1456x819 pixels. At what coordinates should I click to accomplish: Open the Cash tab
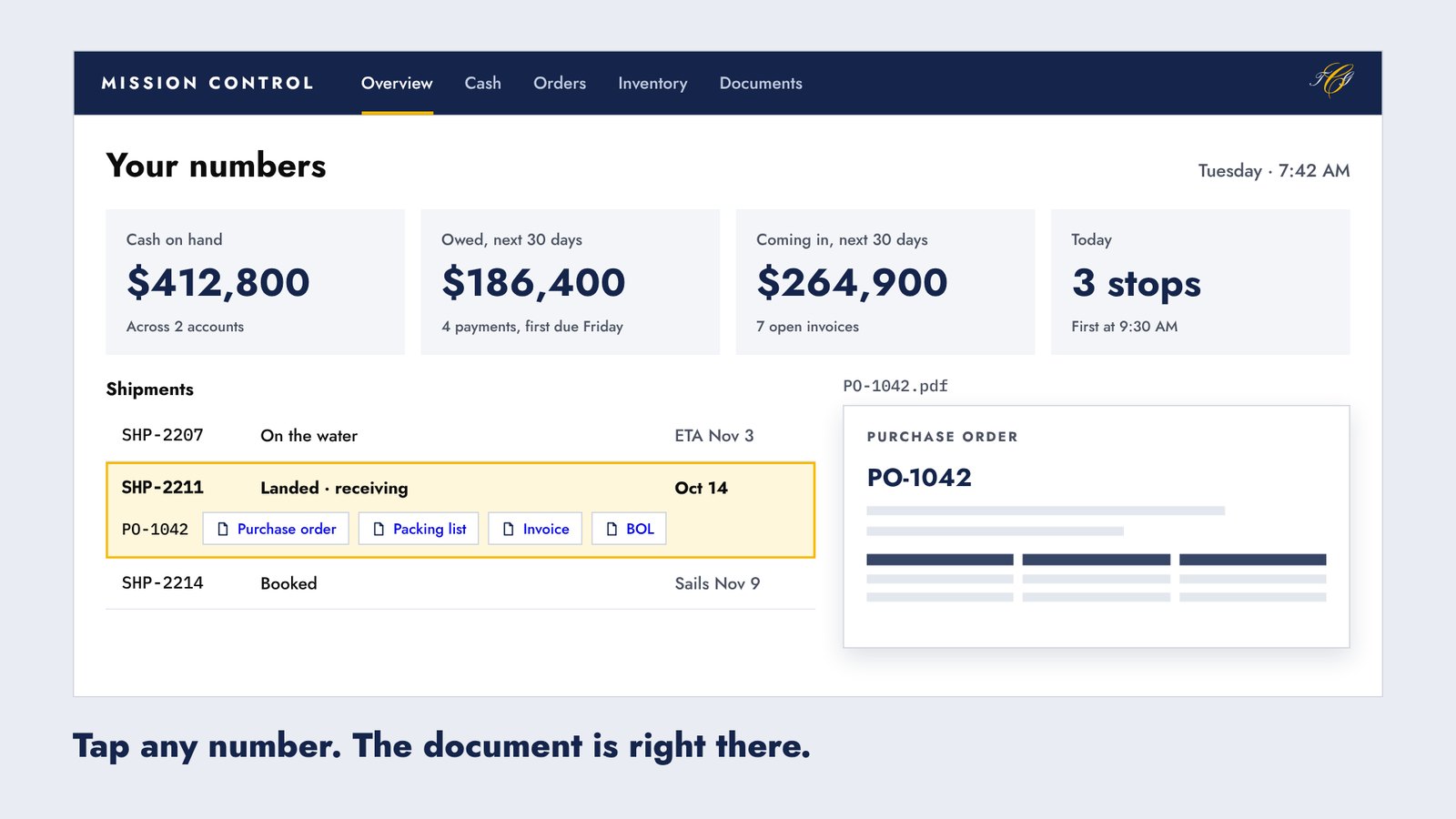click(x=482, y=83)
